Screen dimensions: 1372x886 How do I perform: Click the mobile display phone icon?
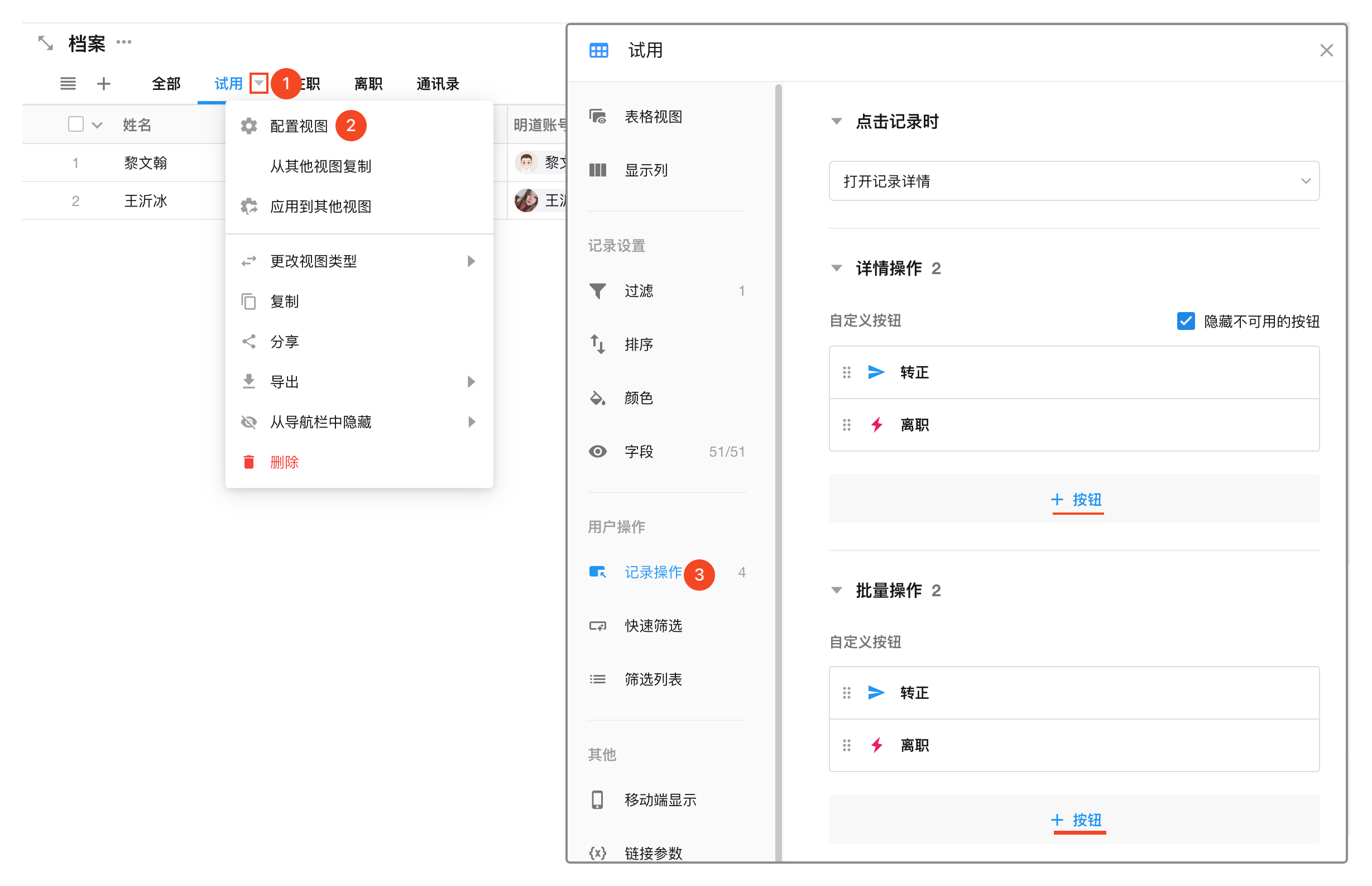(x=597, y=799)
